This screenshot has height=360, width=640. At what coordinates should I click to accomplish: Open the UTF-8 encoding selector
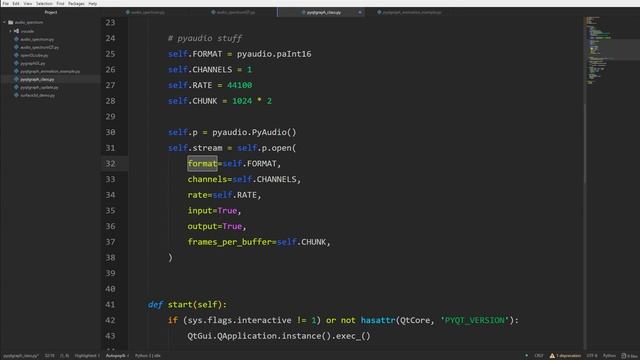(592, 356)
